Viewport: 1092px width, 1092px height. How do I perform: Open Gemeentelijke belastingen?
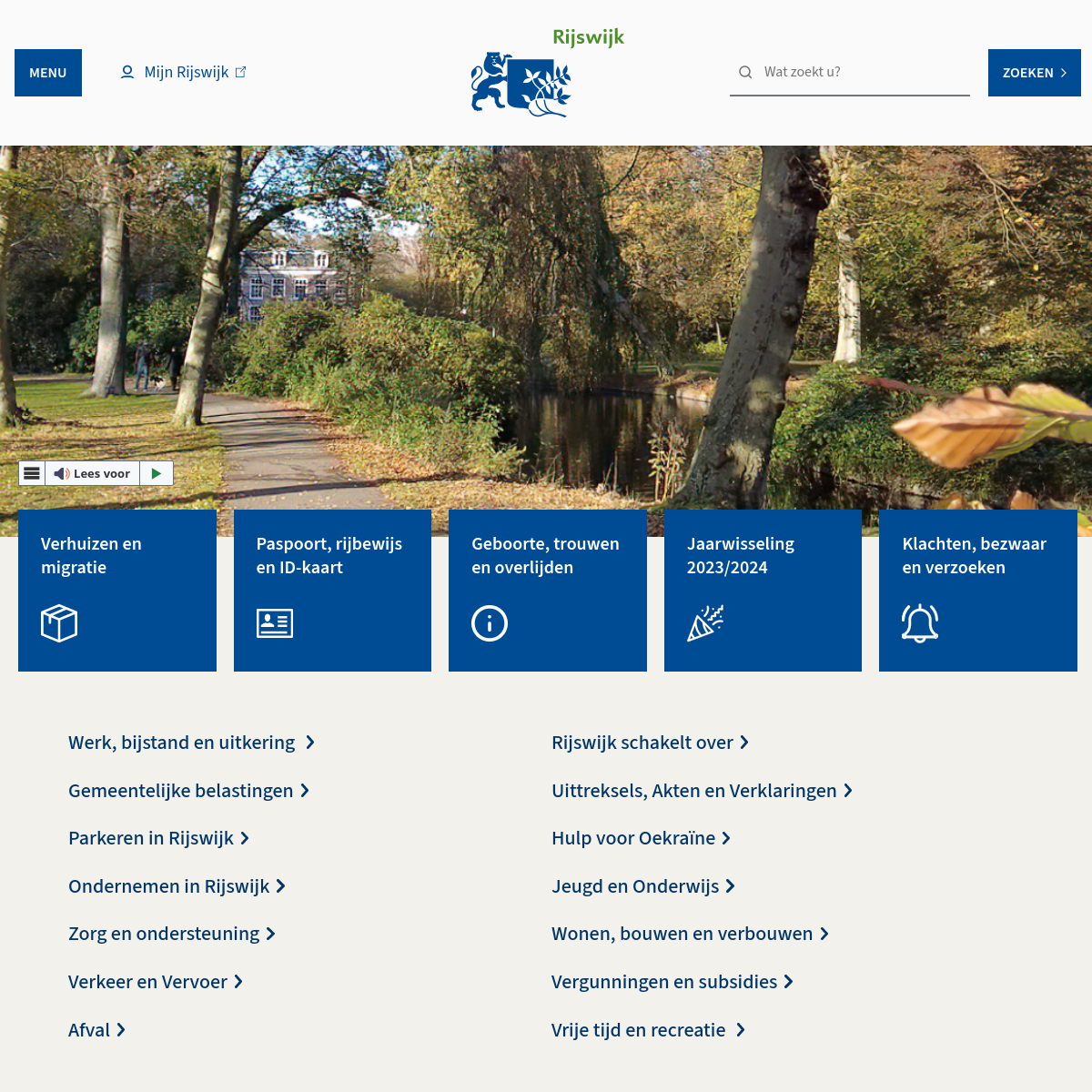181,791
